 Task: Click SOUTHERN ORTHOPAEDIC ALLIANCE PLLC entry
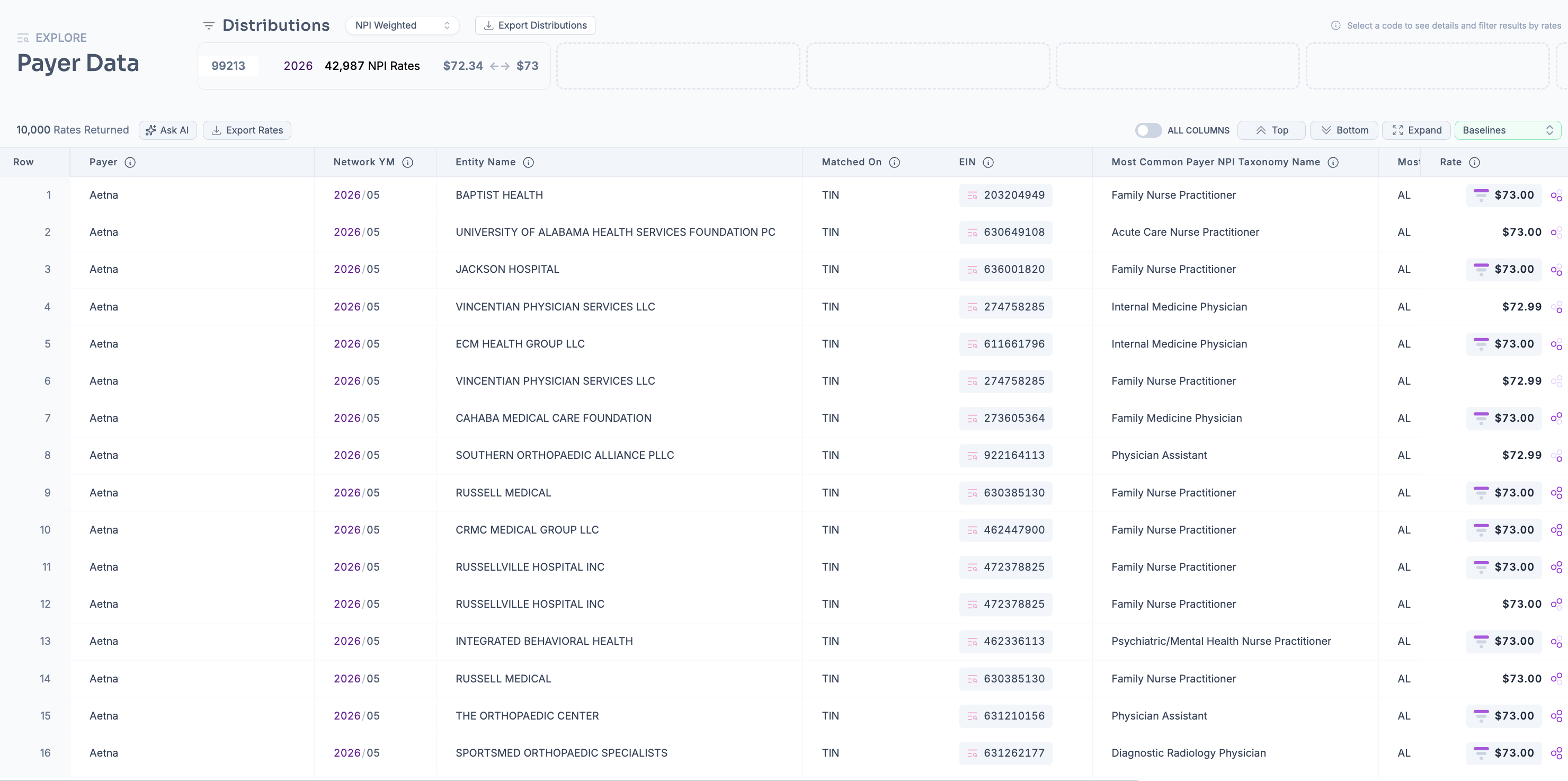click(564, 455)
